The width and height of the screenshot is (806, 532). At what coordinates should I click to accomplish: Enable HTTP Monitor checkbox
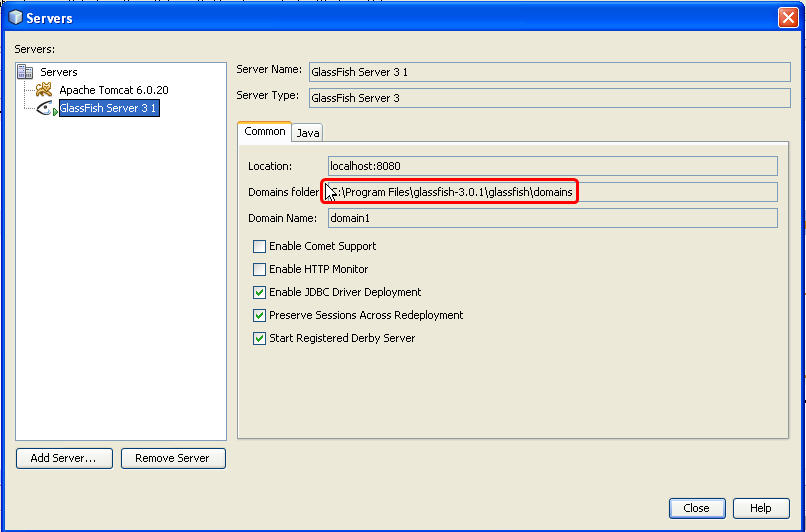260,269
